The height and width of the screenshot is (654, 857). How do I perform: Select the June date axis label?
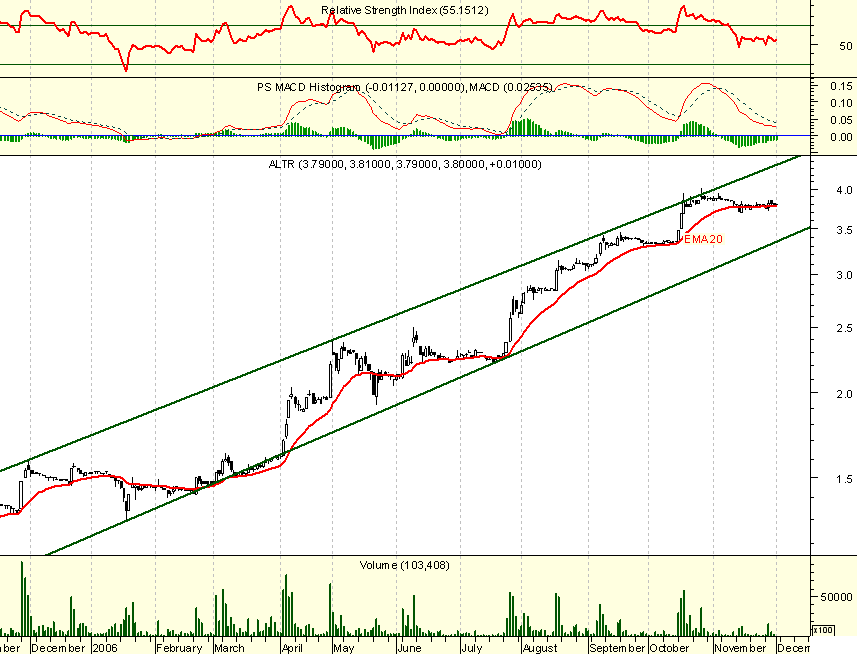(x=409, y=648)
